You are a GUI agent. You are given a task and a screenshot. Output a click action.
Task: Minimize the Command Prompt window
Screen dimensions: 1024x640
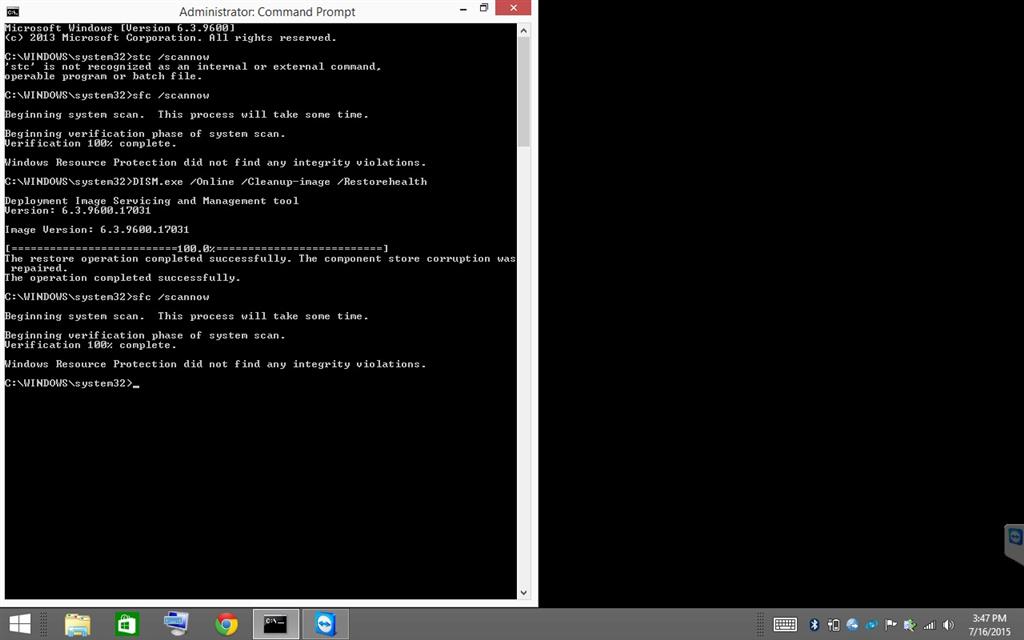click(x=463, y=9)
